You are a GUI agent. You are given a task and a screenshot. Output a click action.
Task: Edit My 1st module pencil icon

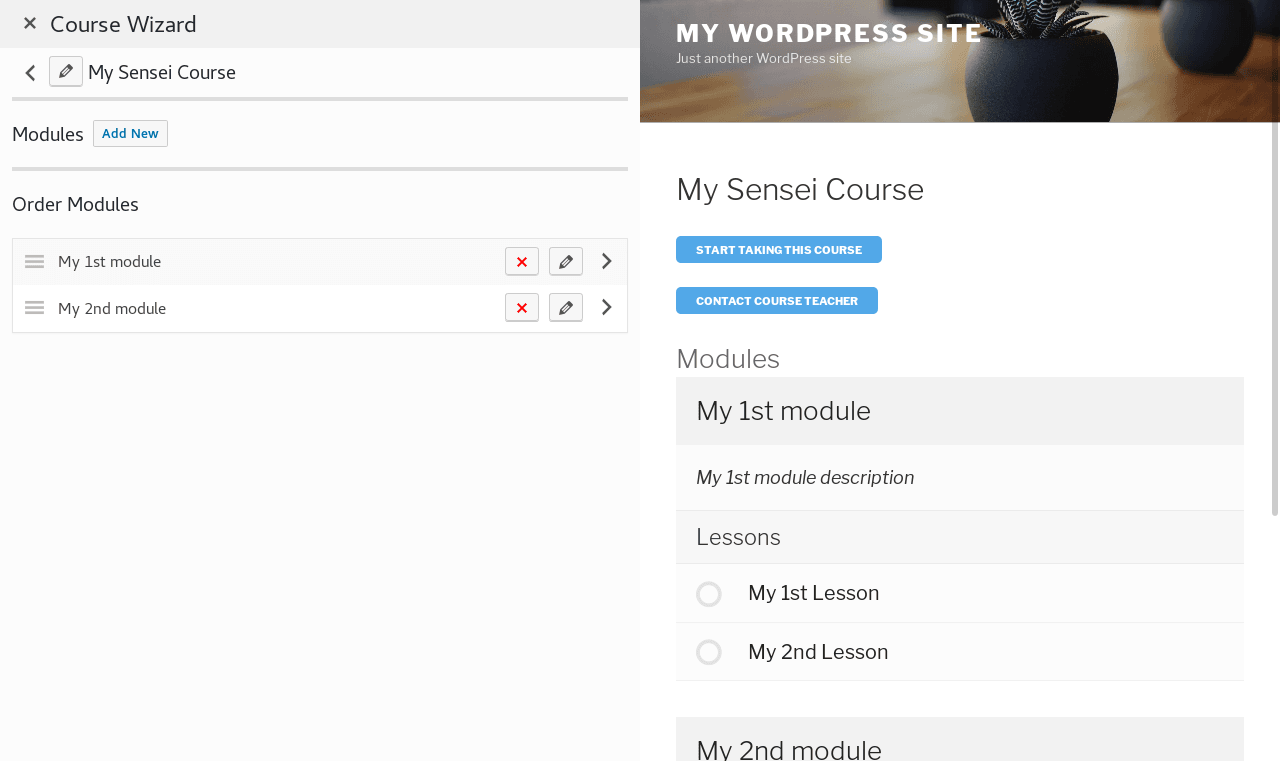point(565,262)
